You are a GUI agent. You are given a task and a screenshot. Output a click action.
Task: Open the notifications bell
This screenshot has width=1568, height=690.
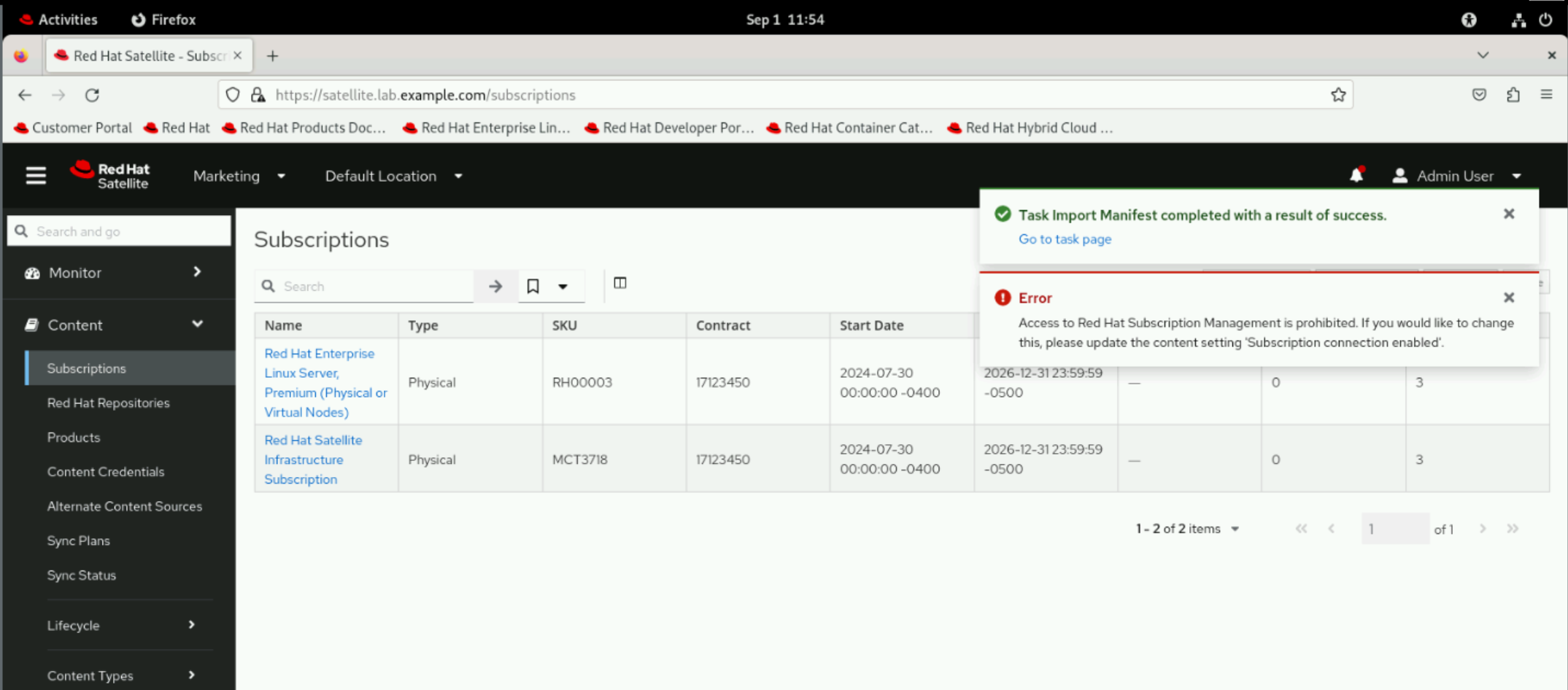coord(1356,175)
